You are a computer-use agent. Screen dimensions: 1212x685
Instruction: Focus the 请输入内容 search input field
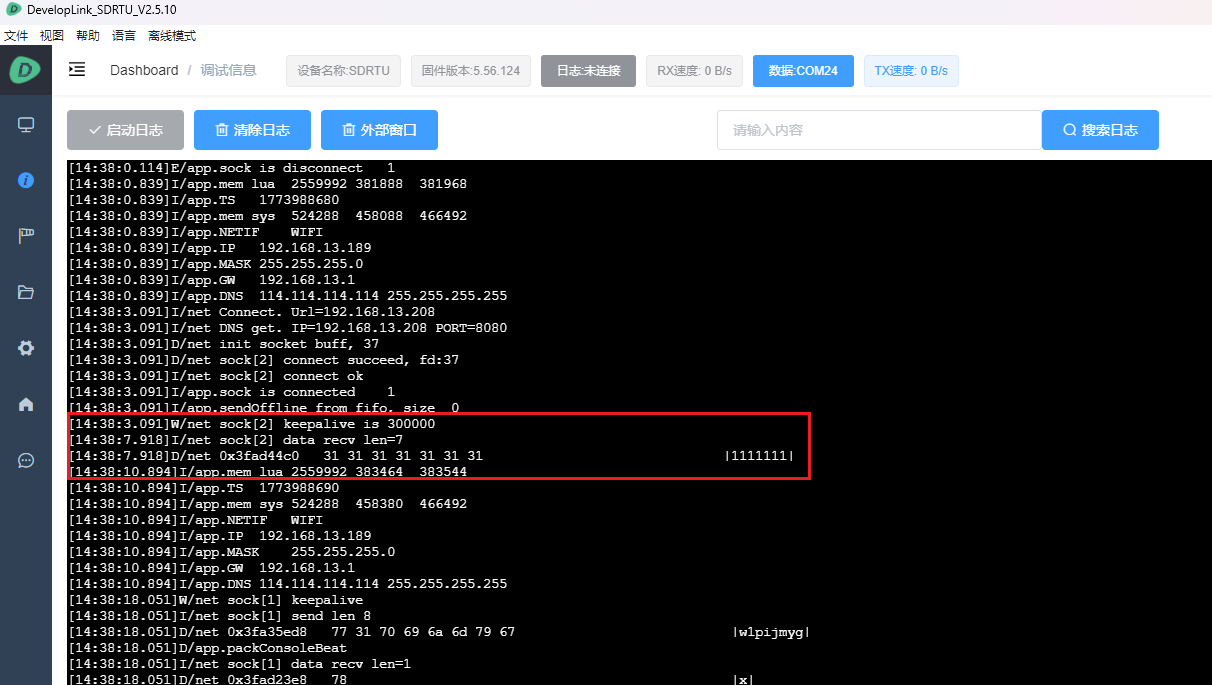pyautogui.click(x=878, y=130)
